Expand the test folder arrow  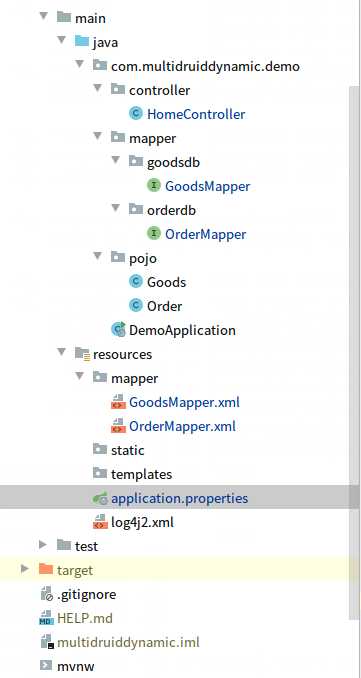[43, 544]
